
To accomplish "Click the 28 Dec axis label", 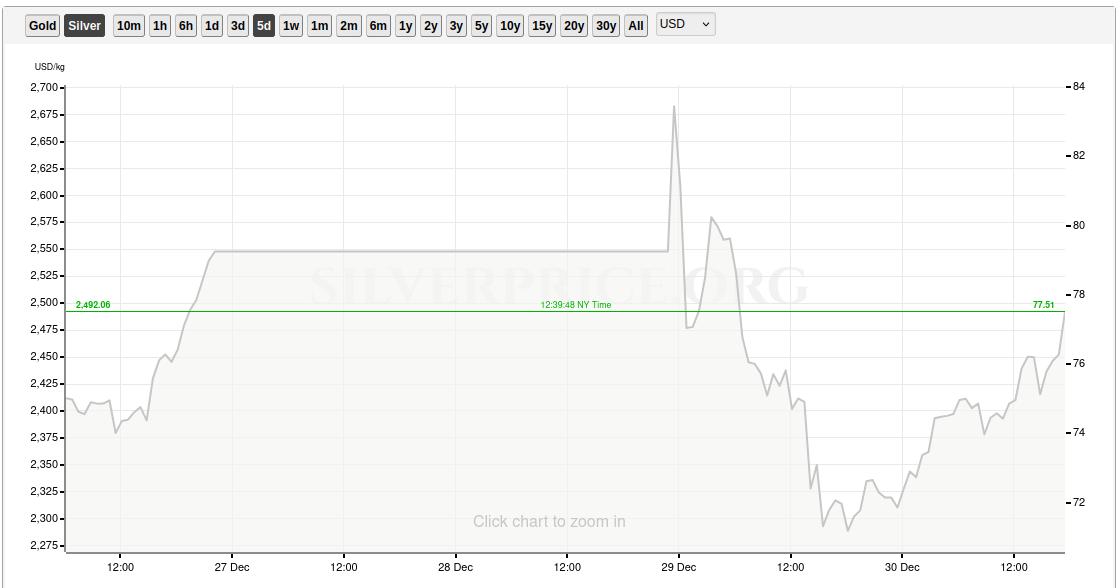I will (x=455, y=567).
